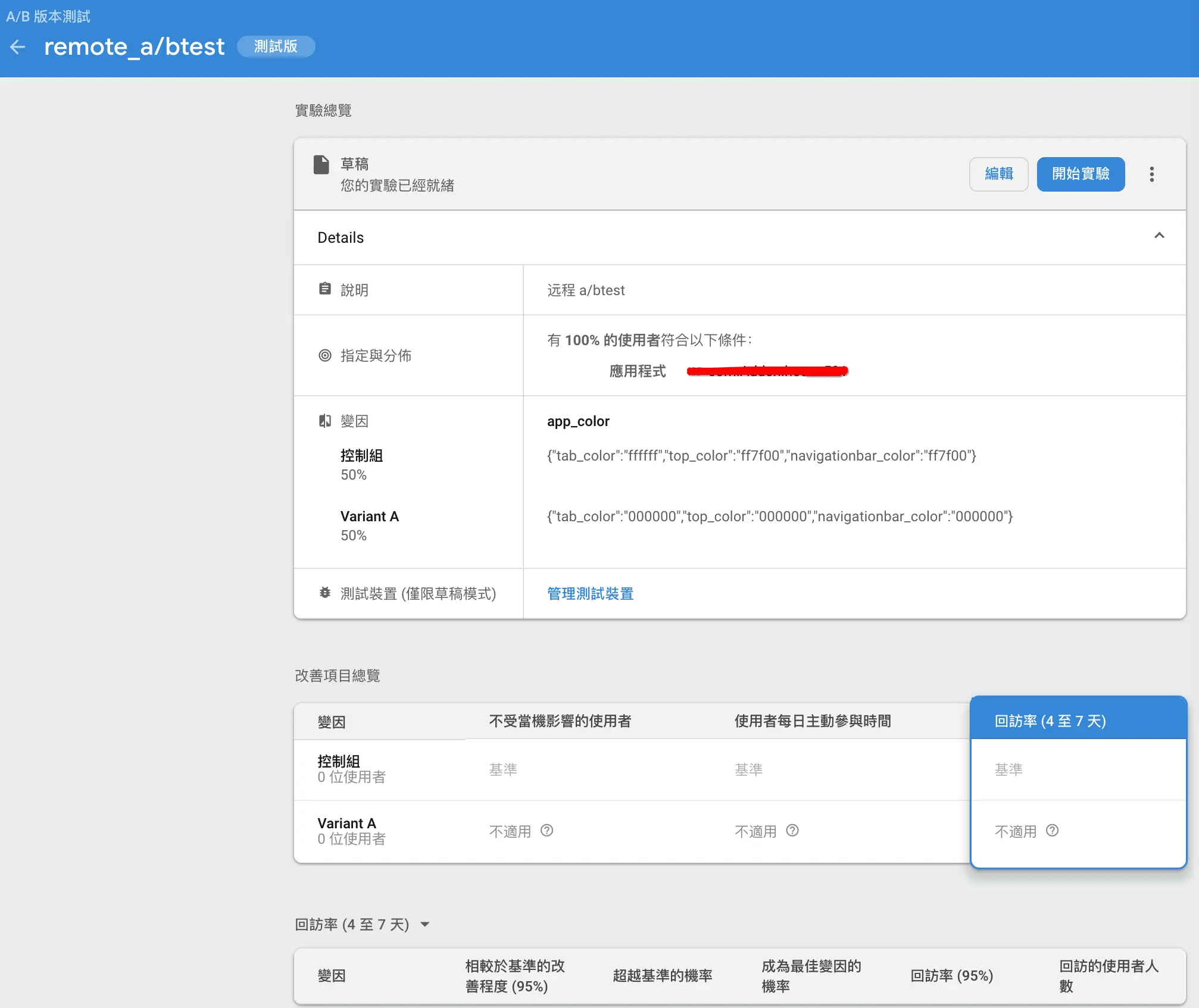1199x1008 pixels.
Task: Open the 管理測試裝置 link
Action: (590, 593)
